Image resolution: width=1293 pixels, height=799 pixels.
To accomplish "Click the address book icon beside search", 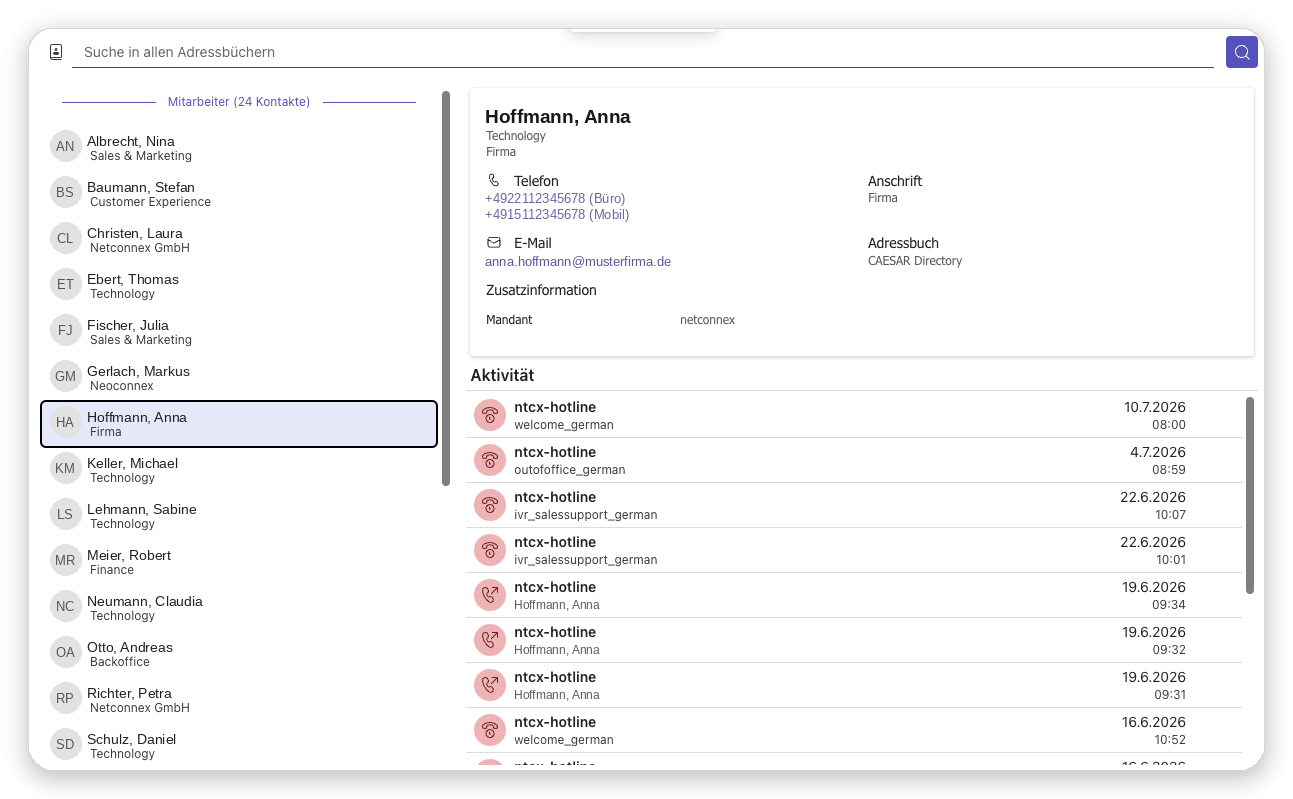I will [x=56, y=52].
